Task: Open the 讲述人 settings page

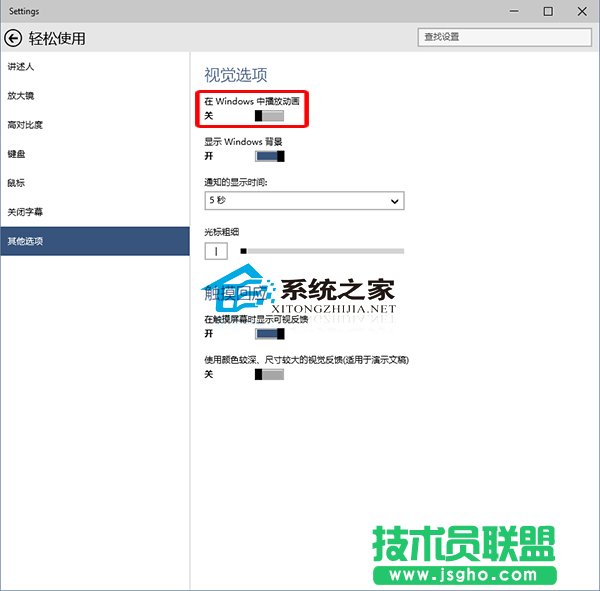Action: coord(95,67)
